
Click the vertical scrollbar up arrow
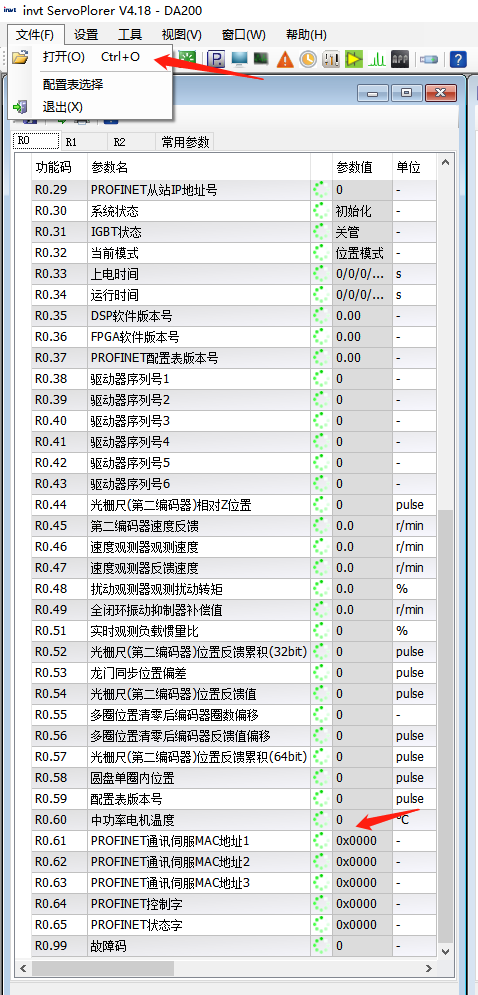click(446, 164)
